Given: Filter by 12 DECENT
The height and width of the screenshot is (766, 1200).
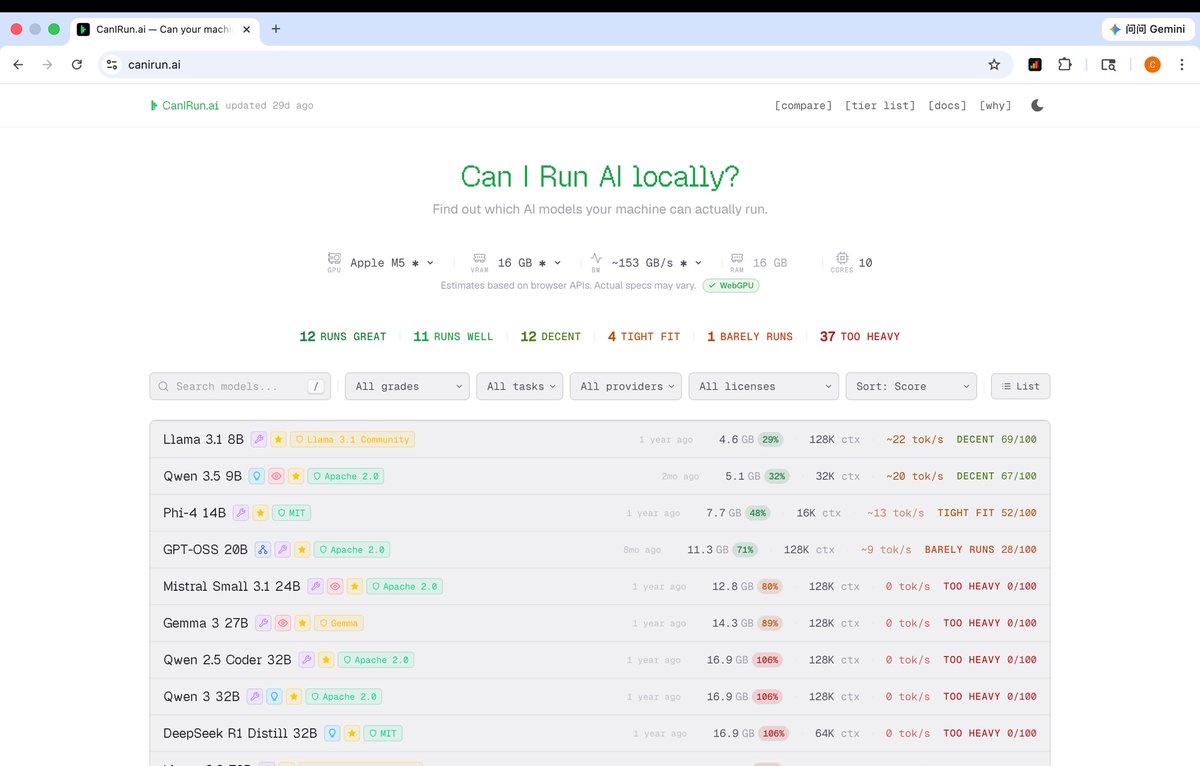Looking at the screenshot, I should 550,336.
